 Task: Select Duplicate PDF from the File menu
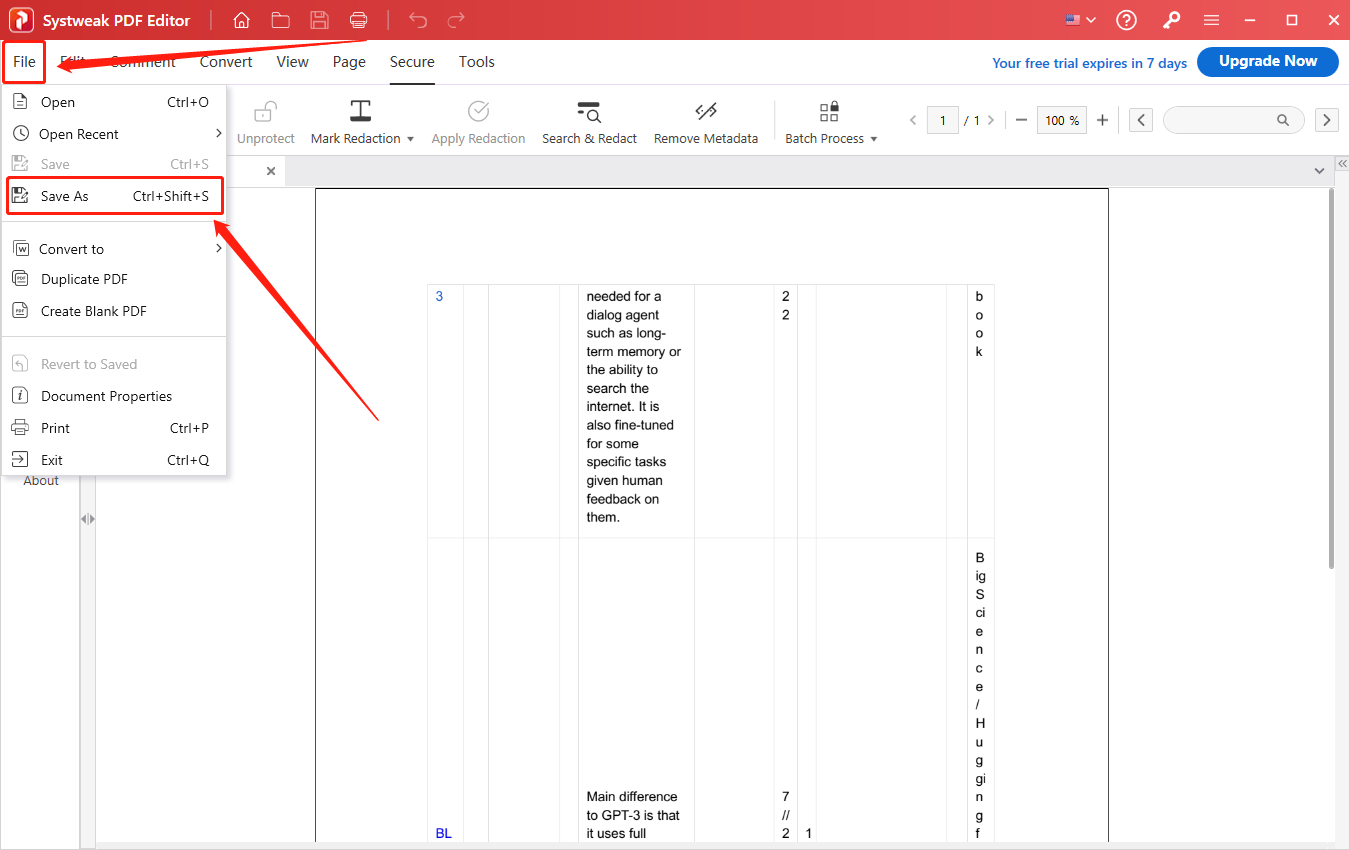[x=115, y=279]
